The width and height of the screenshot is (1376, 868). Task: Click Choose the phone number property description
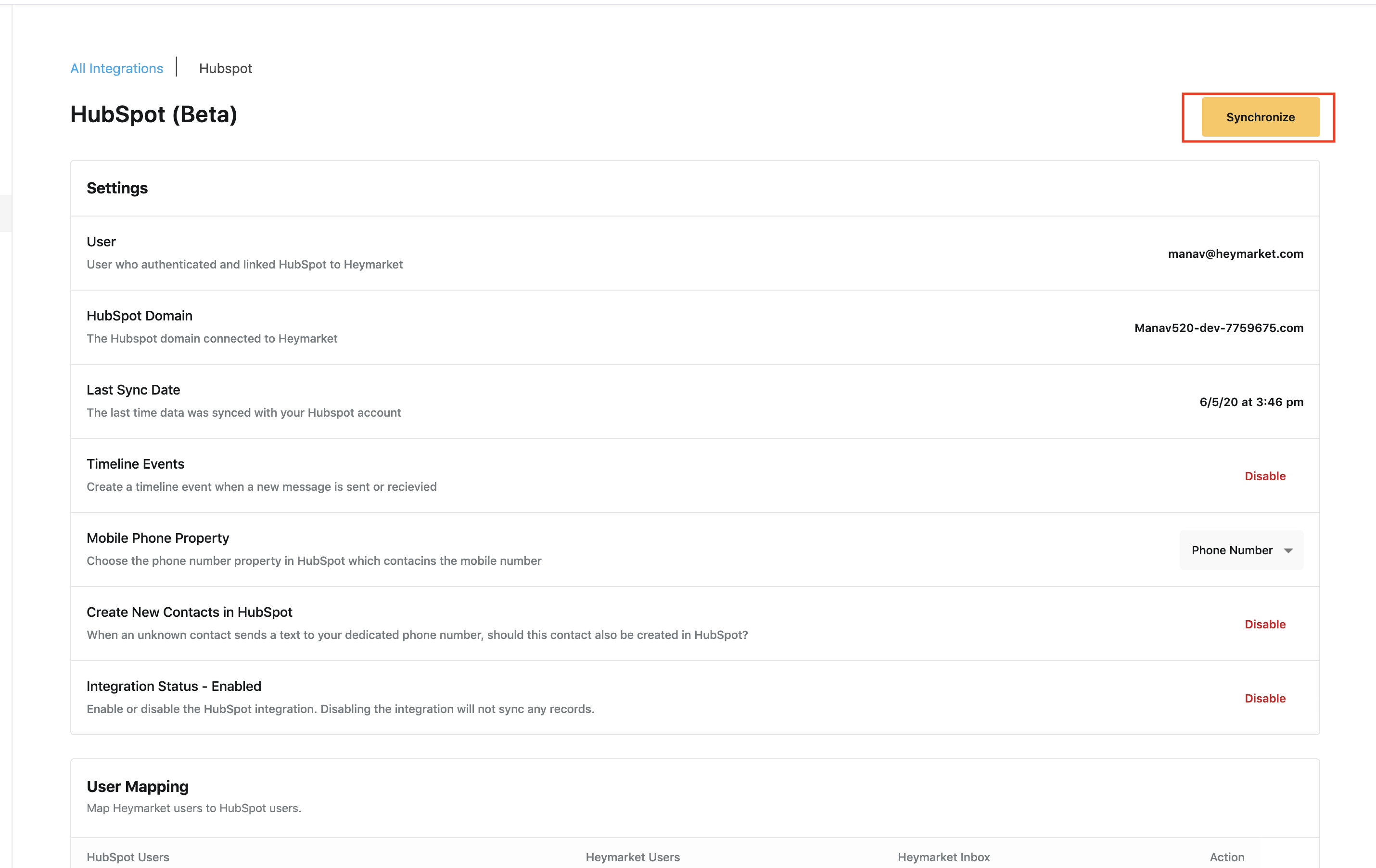coord(314,561)
